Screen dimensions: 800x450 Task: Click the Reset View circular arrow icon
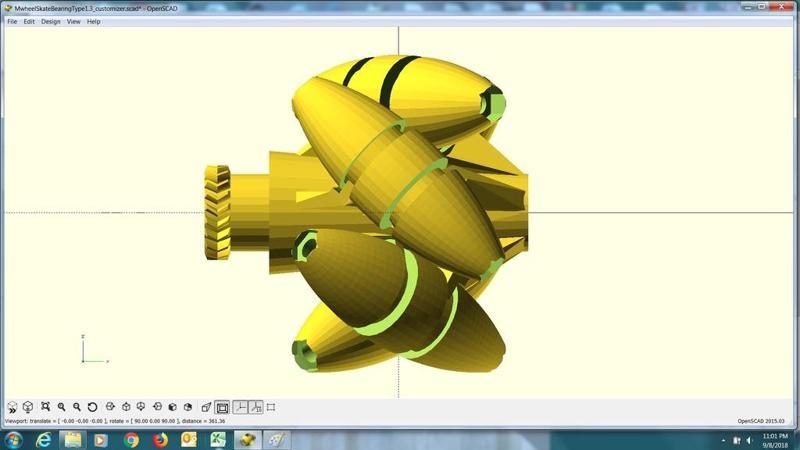(92, 407)
